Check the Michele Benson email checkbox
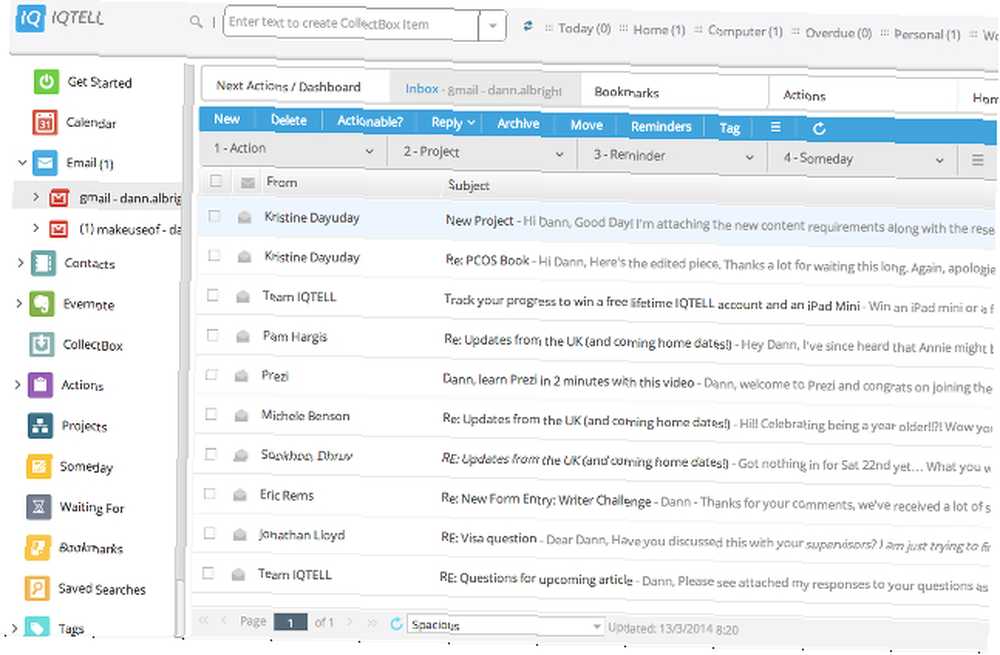The width and height of the screenshot is (1000, 655). (x=210, y=415)
